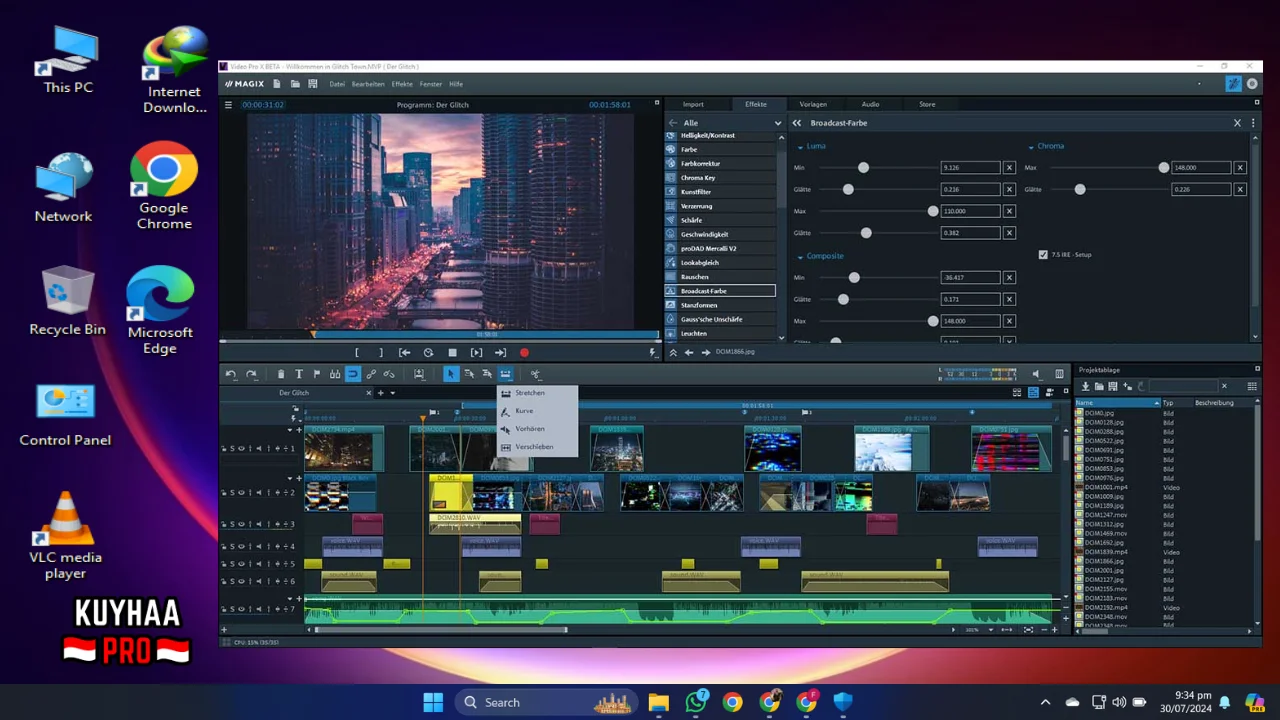The width and height of the screenshot is (1280, 720).
Task: Switch to the Import tab
Action: (x=693, y=104)
